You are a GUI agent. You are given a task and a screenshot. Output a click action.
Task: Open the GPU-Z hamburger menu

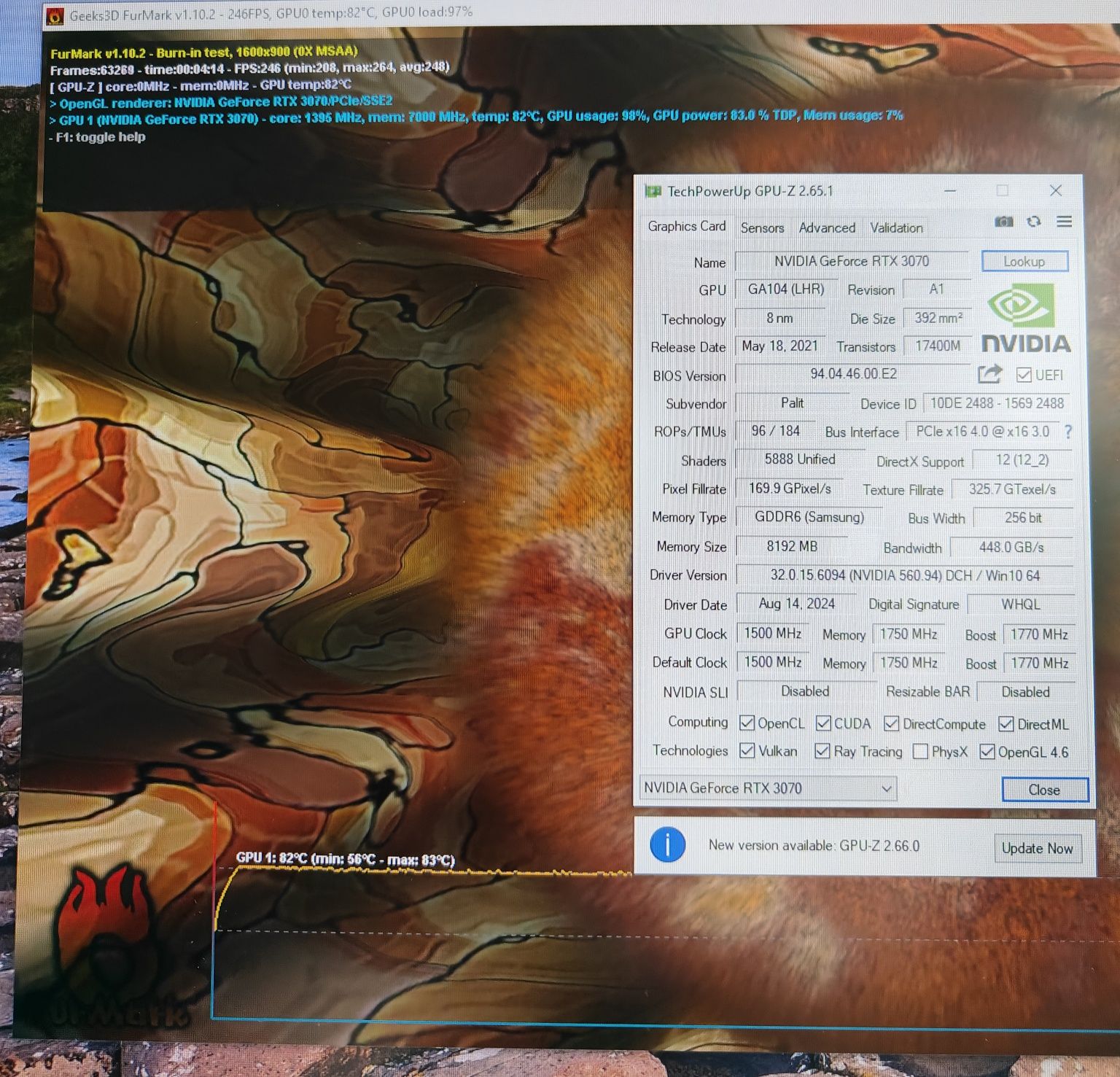click(x=1064, y=222)
